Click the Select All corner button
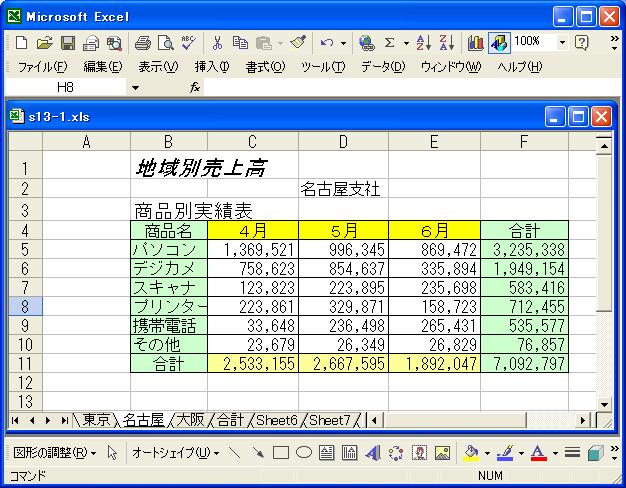 (x=25, y=141)
